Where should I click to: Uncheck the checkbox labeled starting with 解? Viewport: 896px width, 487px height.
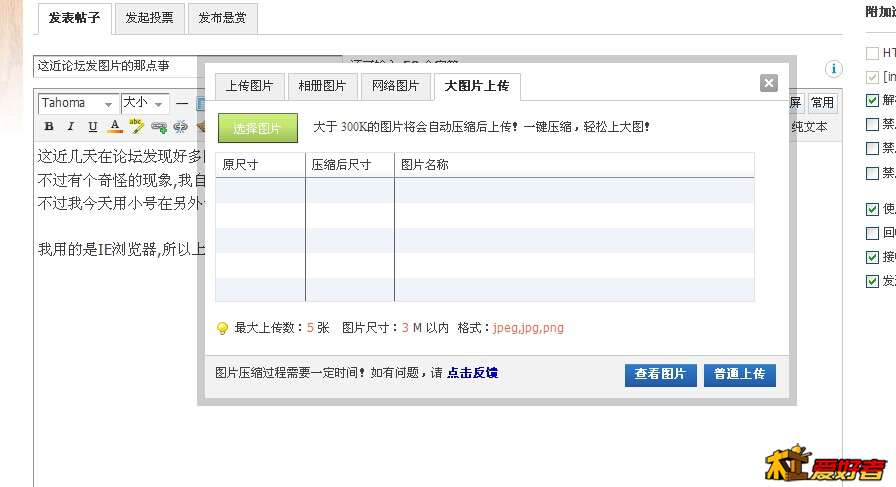(x=872, y=100)
